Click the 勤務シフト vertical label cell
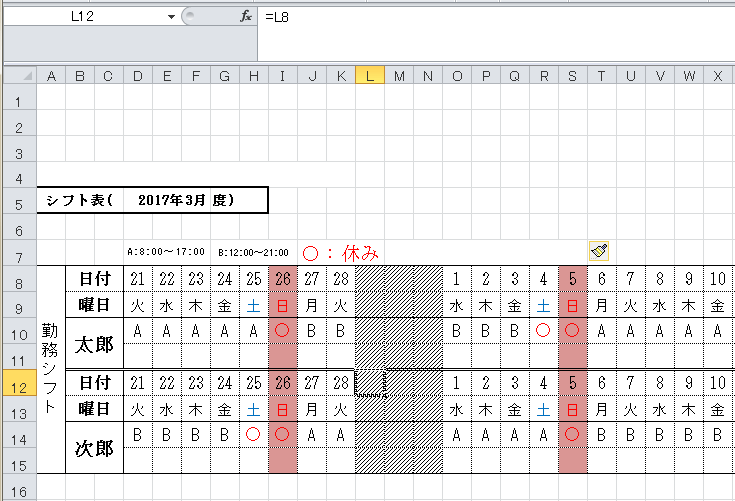Viewport: 735px width, 501px height. coord(50,369)
